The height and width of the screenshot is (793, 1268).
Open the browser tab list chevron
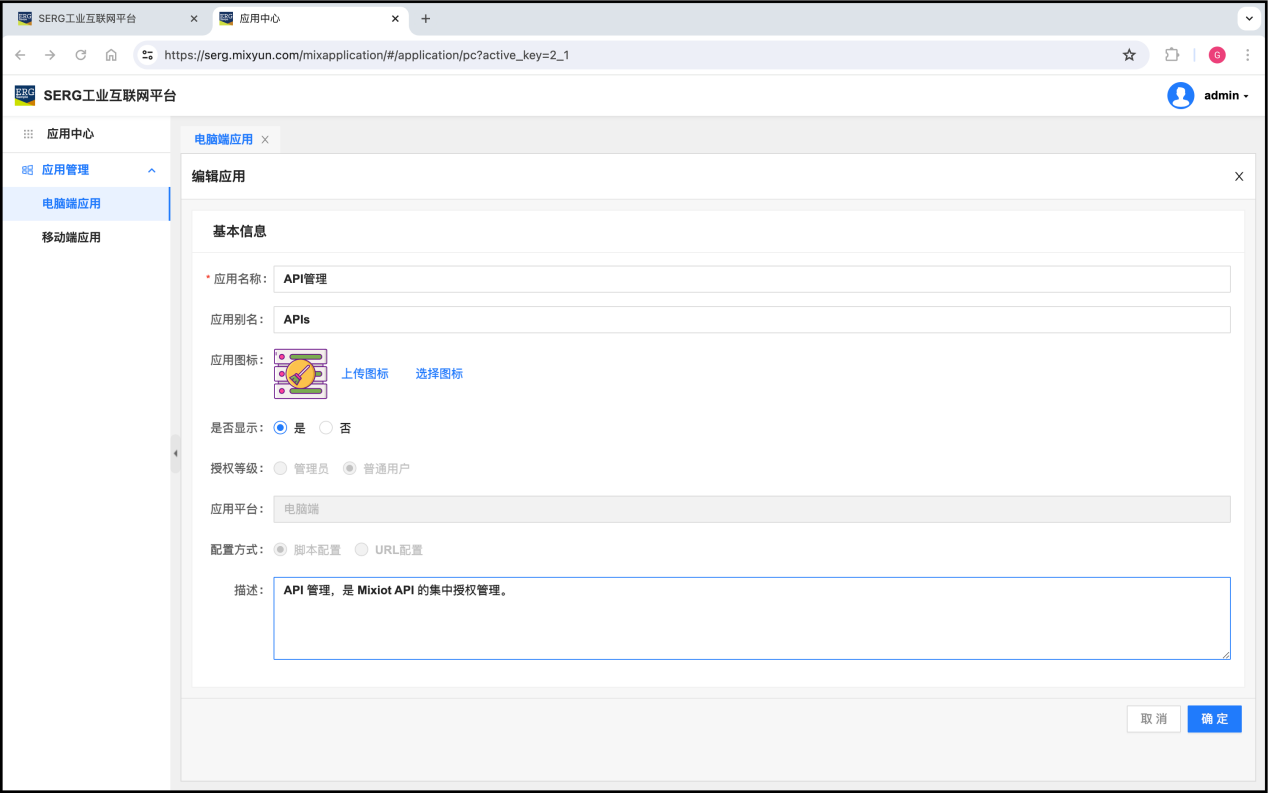point(1249,19)
